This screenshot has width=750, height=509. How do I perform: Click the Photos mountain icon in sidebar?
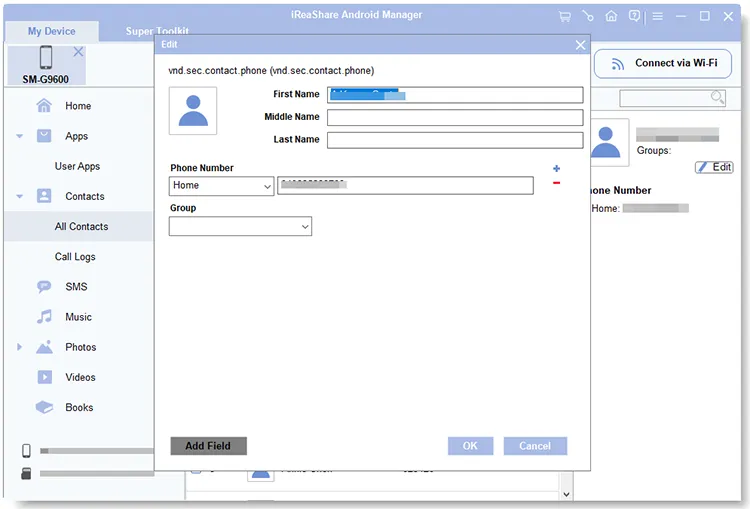pyautogui.click(x=44, y=347)
